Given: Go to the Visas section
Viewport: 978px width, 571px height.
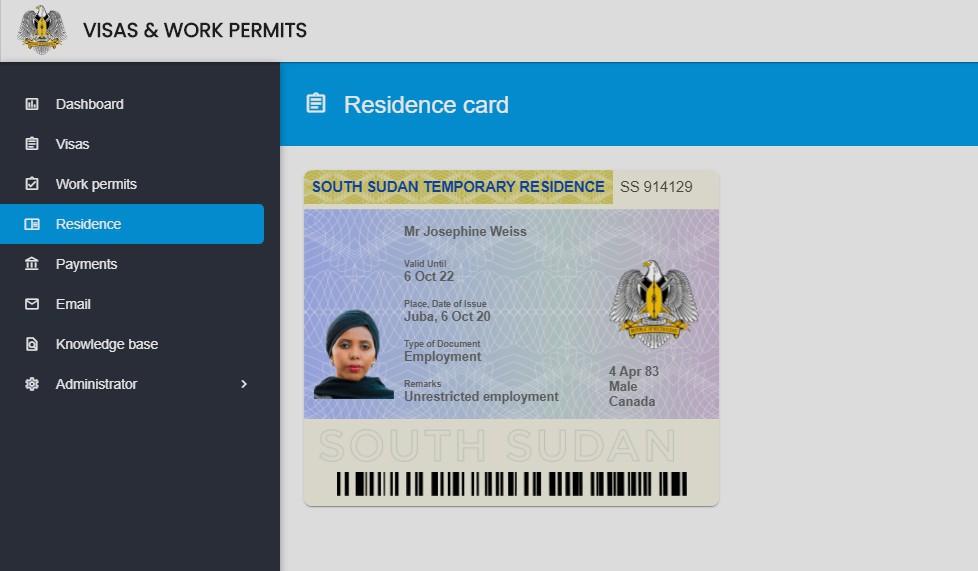Looking at the screenshot, I should tap(132, 144).
